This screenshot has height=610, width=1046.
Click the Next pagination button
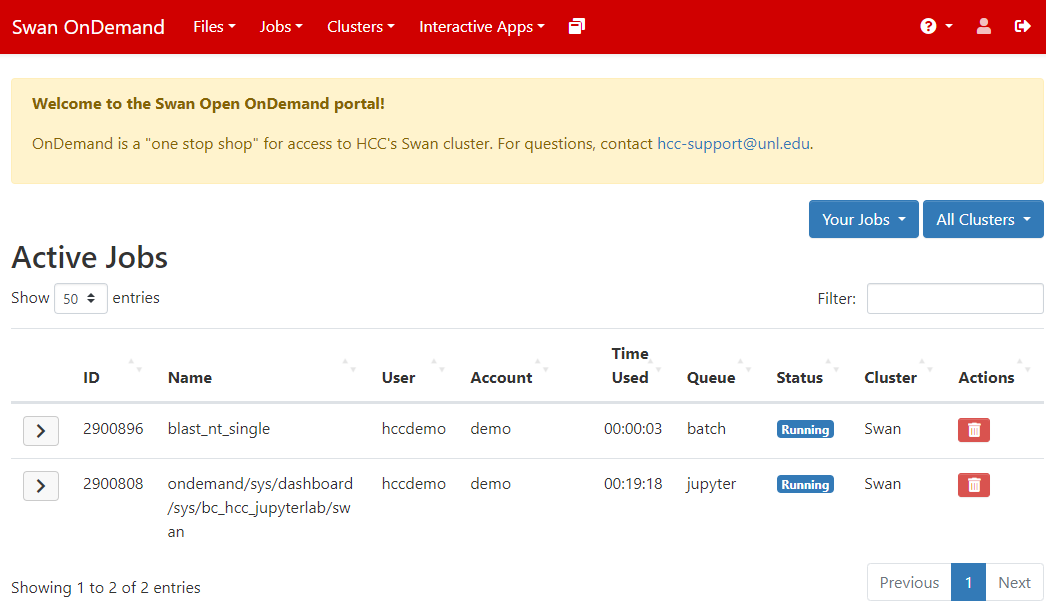point(1013,583)
